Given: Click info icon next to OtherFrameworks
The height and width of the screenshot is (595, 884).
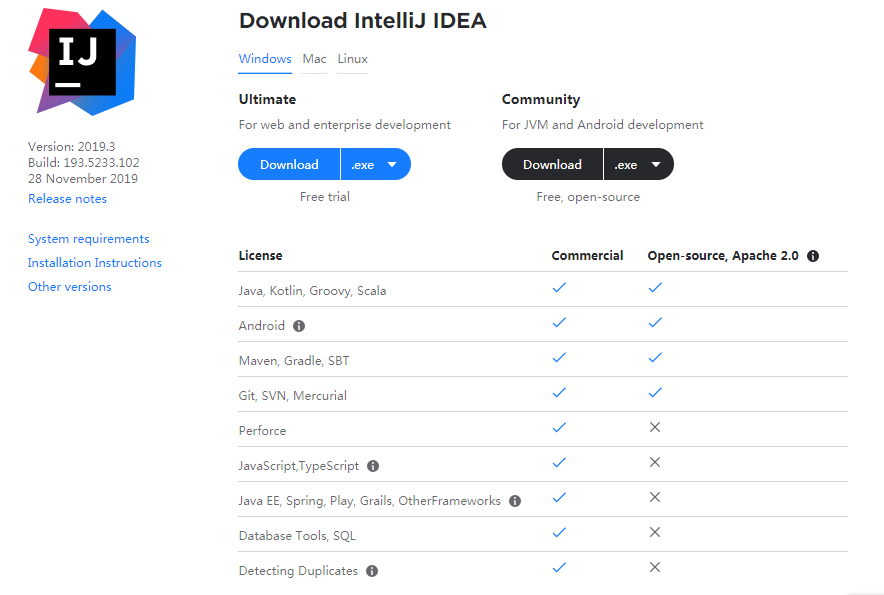Looking at the screenshot, I should pyautogui.click(x=515, y=501).
